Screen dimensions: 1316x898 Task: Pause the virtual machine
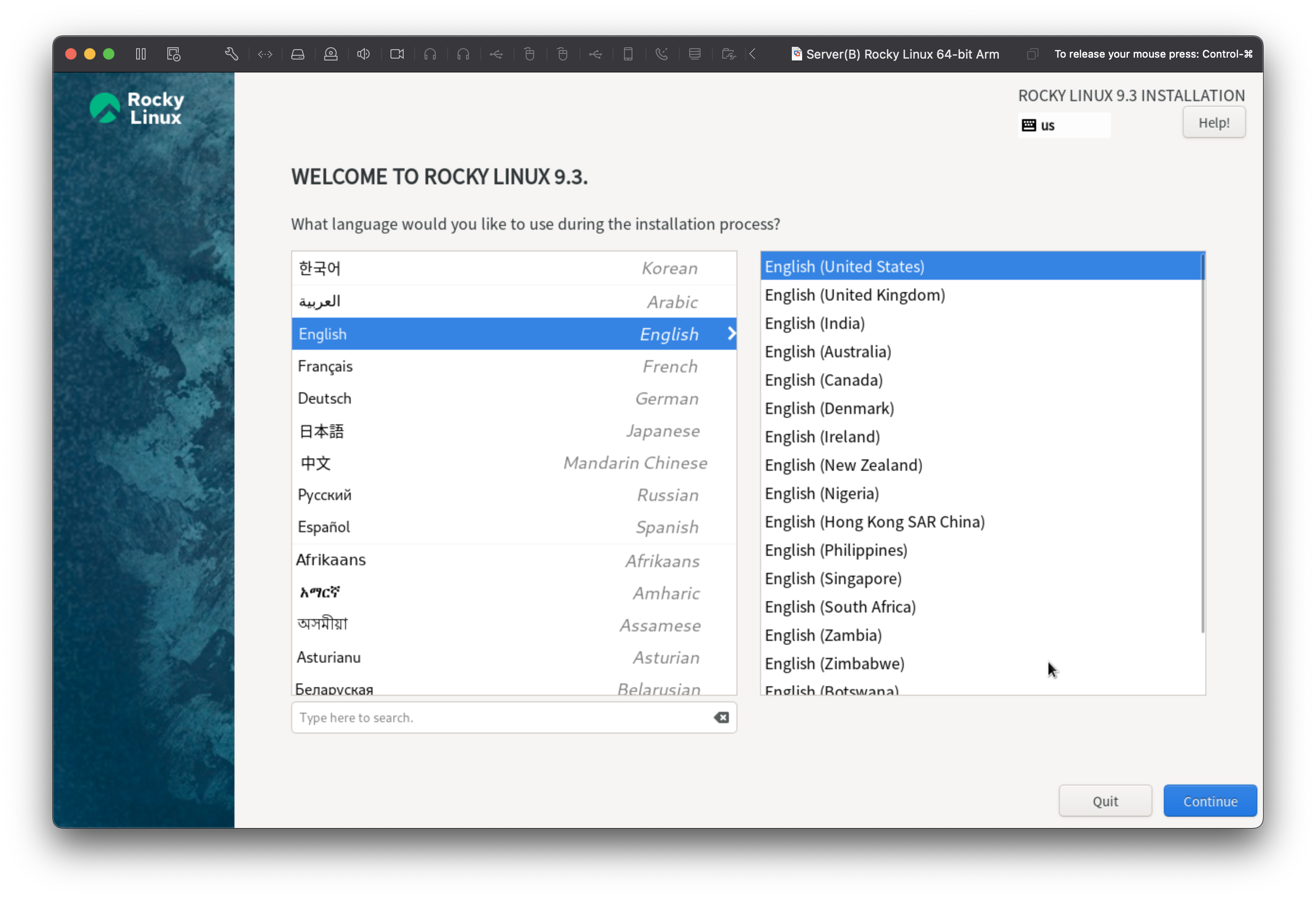point(141,54)
